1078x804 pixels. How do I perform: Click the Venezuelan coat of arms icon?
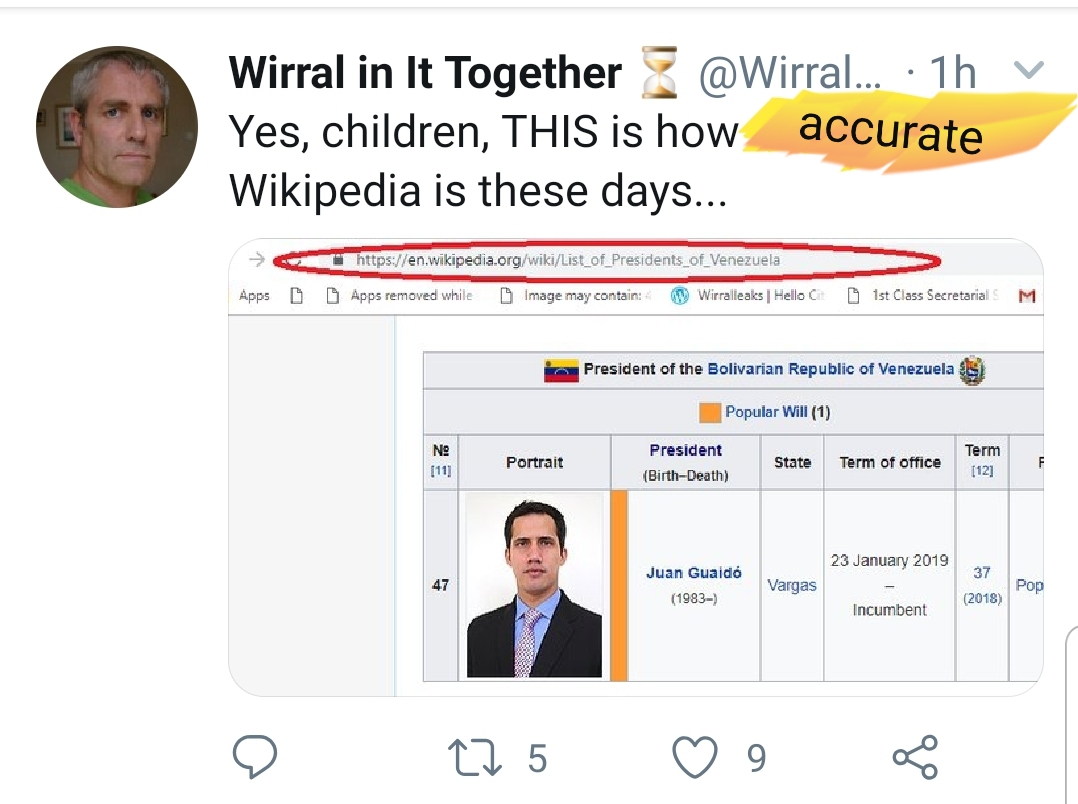pyautogui.click(x=971, y=370)
